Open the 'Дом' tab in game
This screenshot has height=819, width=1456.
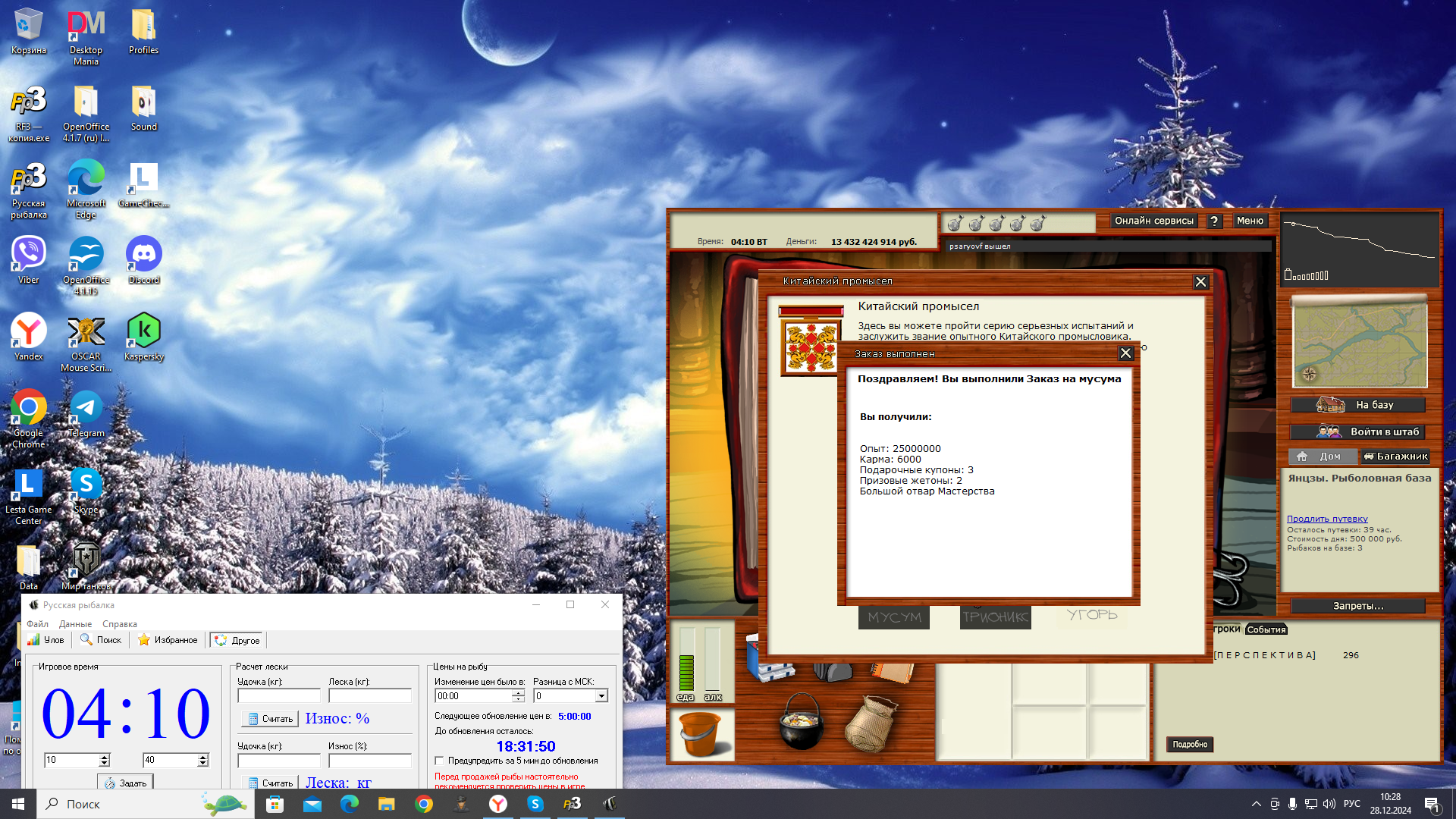1322,457
